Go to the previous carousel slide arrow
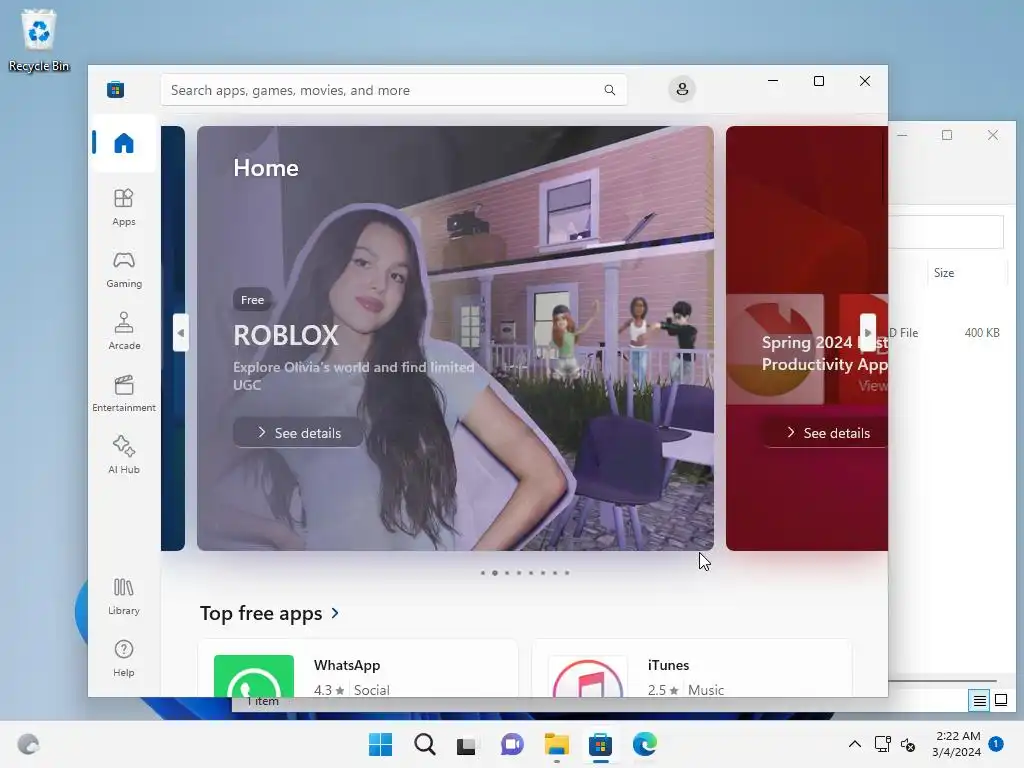 [181, 333]
